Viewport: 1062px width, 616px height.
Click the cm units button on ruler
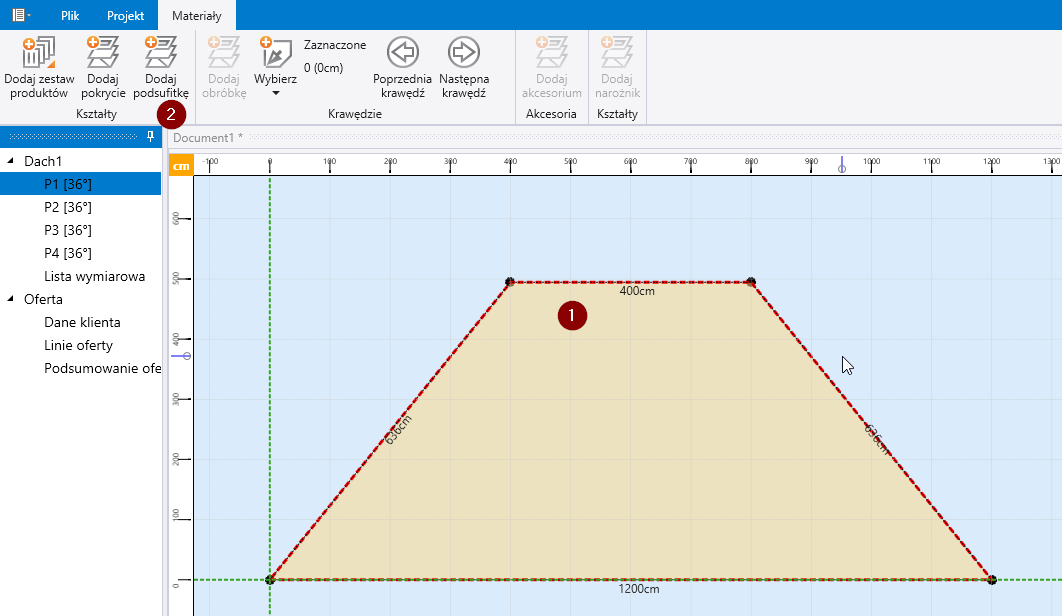[x=181, y=166]
